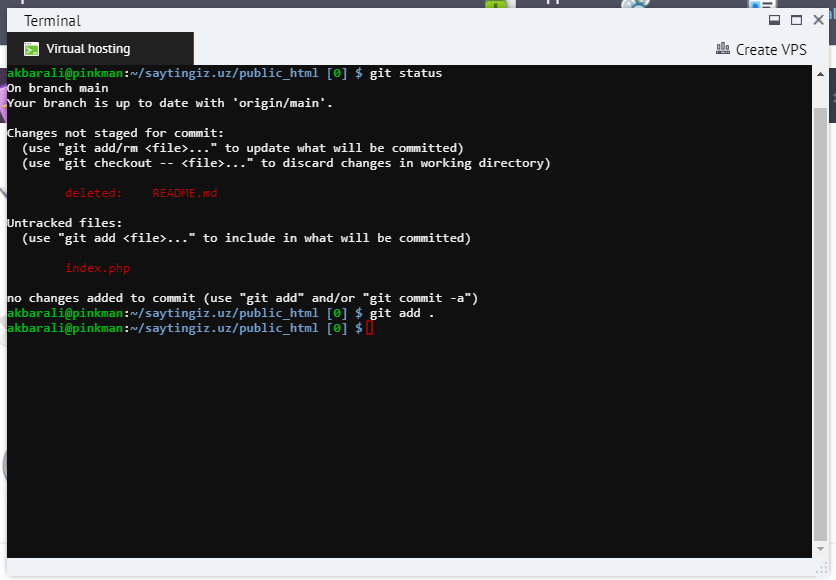Screen dimensions: 836x580
Task: Click 'Changes not staged for commit:' line
Action: 116,133
